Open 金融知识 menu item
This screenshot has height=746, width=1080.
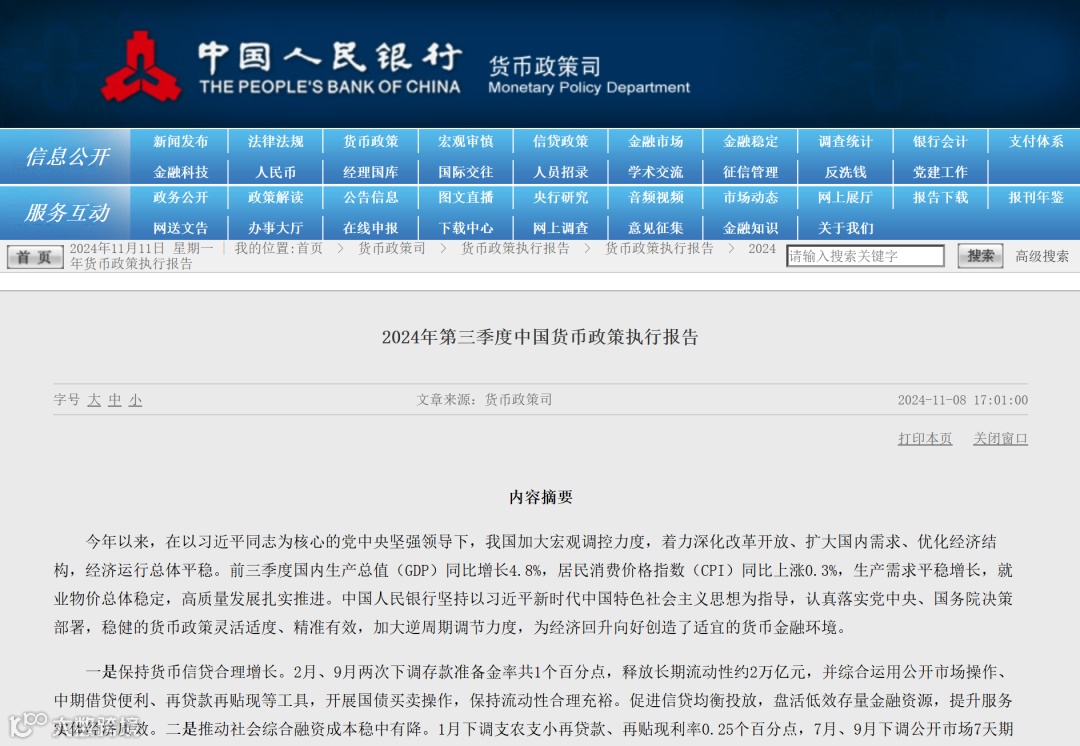click(751, 228)
